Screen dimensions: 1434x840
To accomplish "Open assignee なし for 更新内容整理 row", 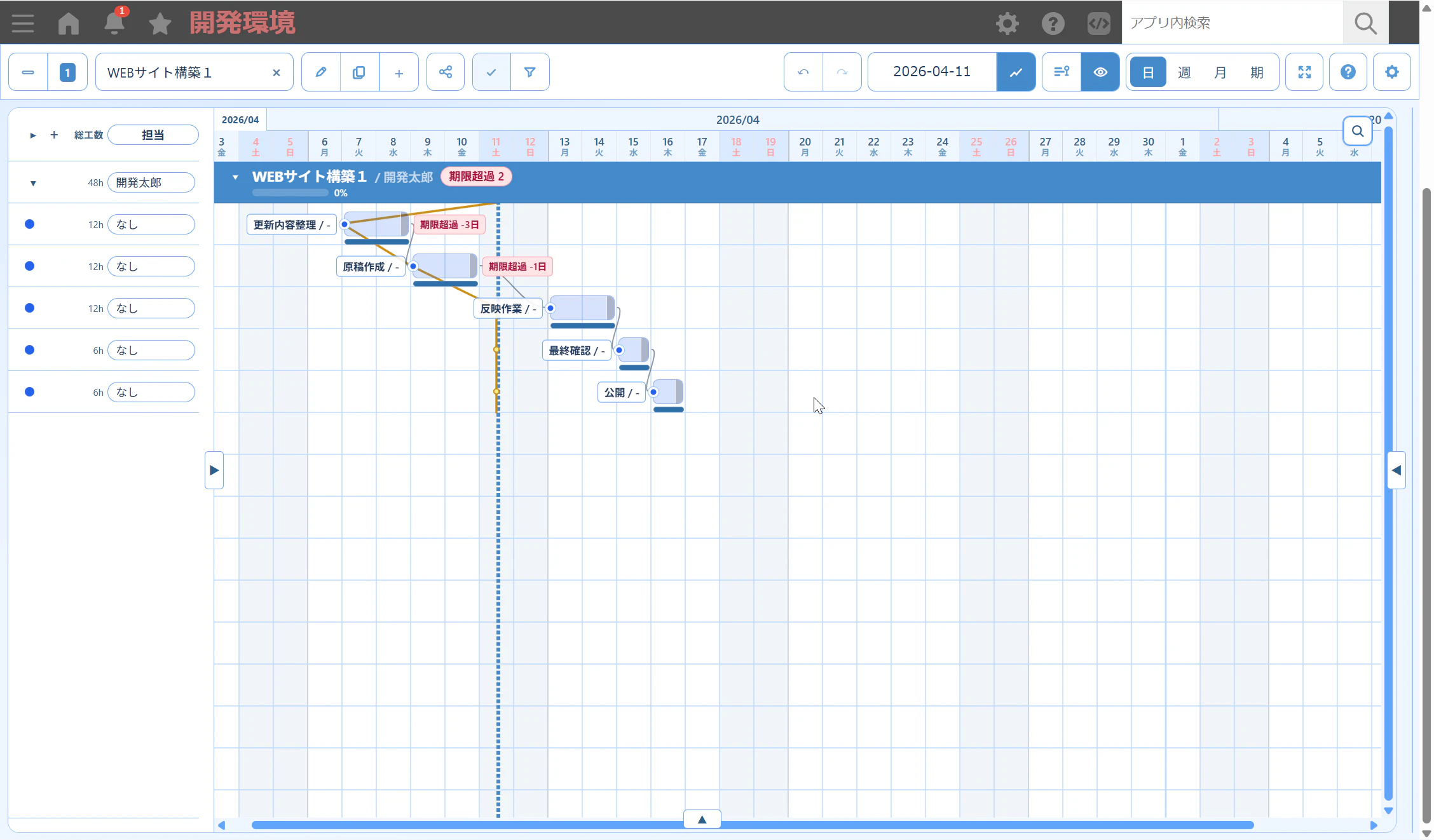I will [x=151, y=224].
